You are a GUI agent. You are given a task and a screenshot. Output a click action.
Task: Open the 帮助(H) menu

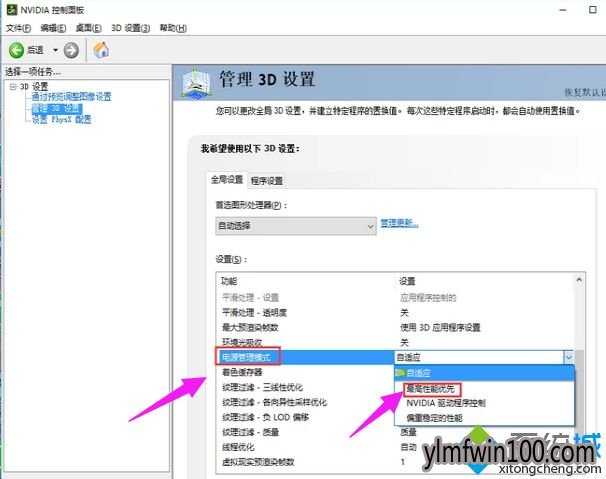tap(173, 28)
